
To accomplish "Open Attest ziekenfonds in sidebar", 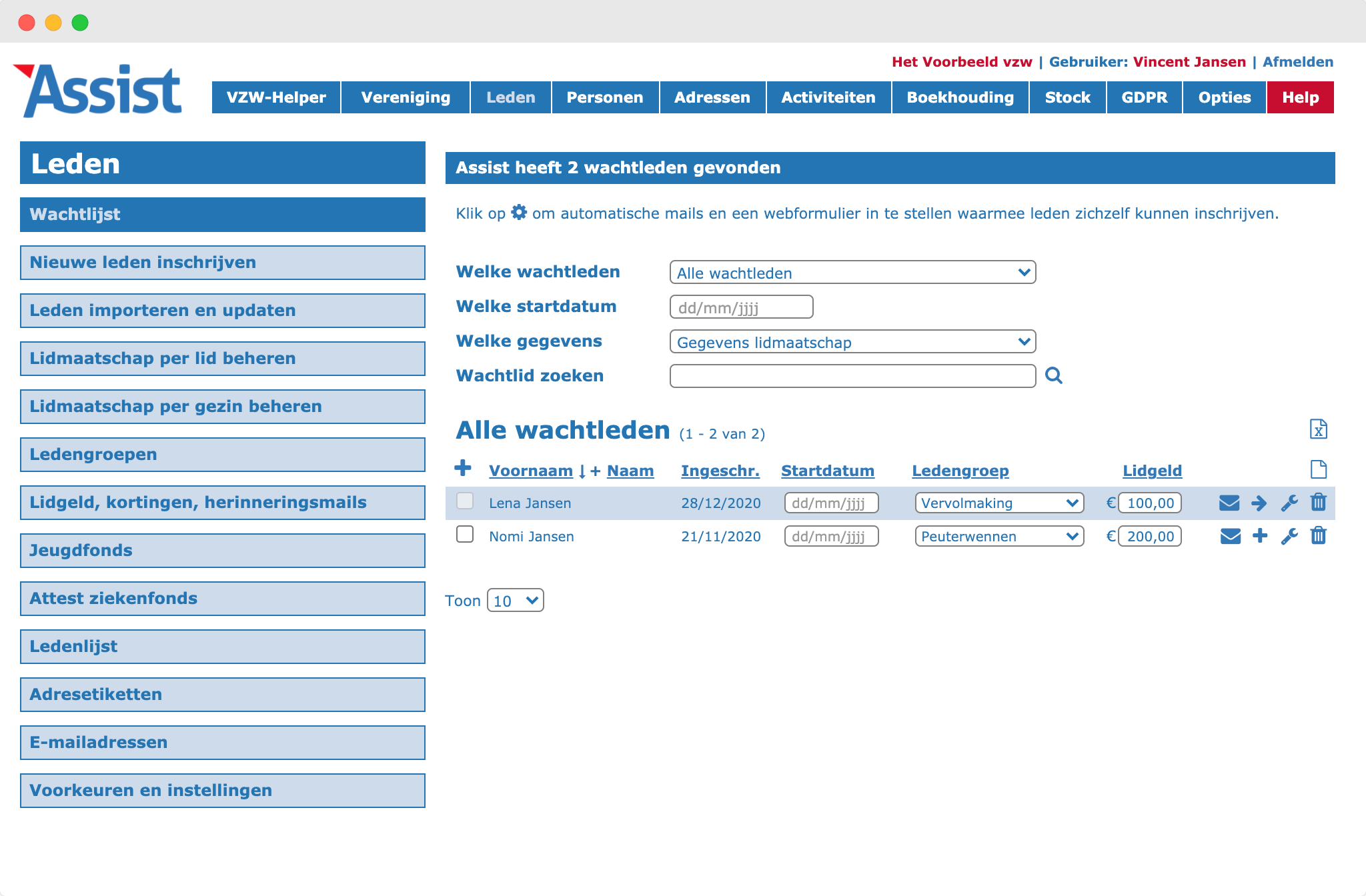I will pyautogui.click(x=223, y=599).
